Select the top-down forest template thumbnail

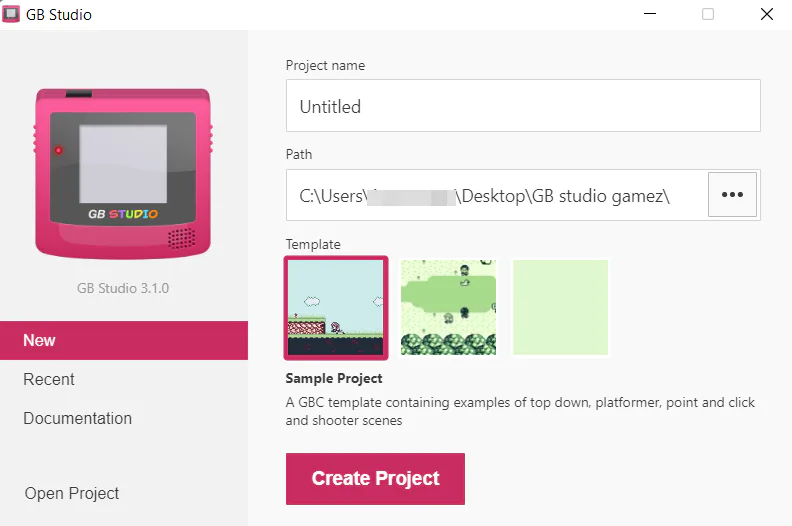click(x=448, y=307)
